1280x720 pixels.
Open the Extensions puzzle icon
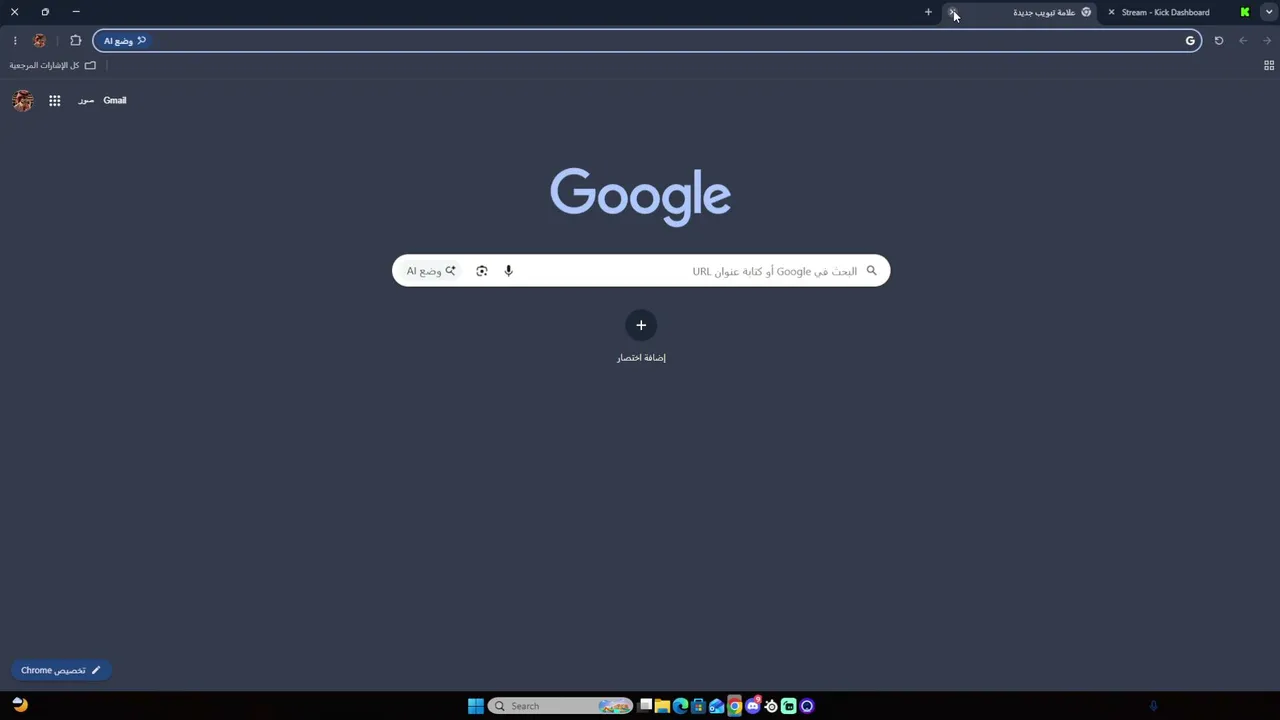76,41
